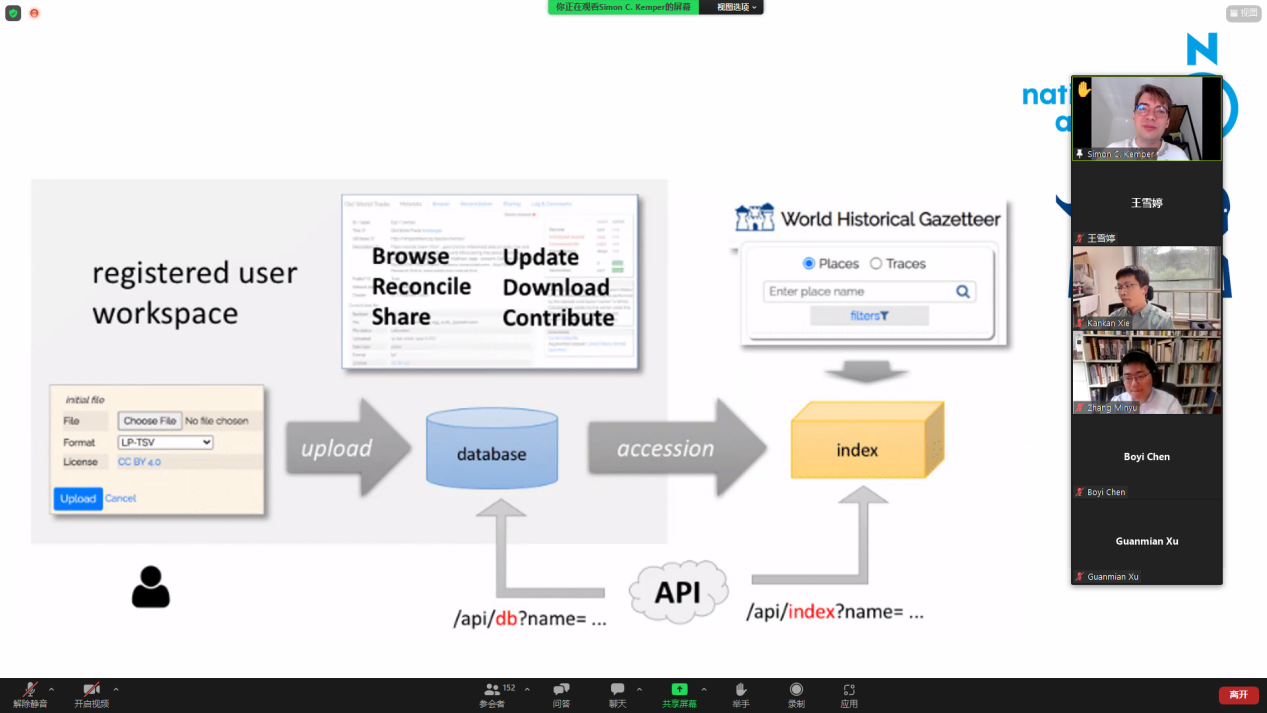
Task: Expand the video options arrow beside camera
Action: pos(116,689)
